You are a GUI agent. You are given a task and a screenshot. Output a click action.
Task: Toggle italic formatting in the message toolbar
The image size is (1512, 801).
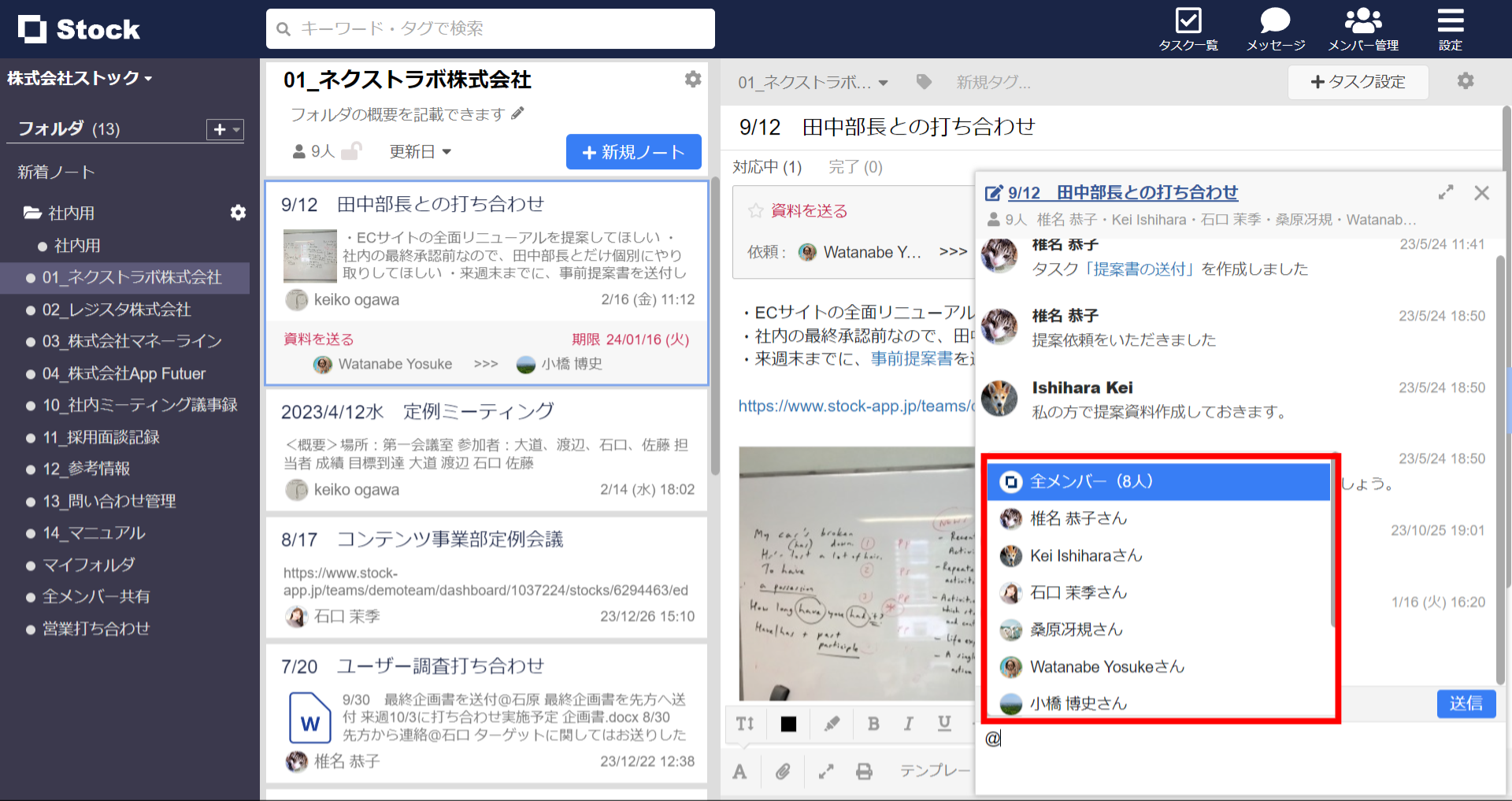click(908, 724)
